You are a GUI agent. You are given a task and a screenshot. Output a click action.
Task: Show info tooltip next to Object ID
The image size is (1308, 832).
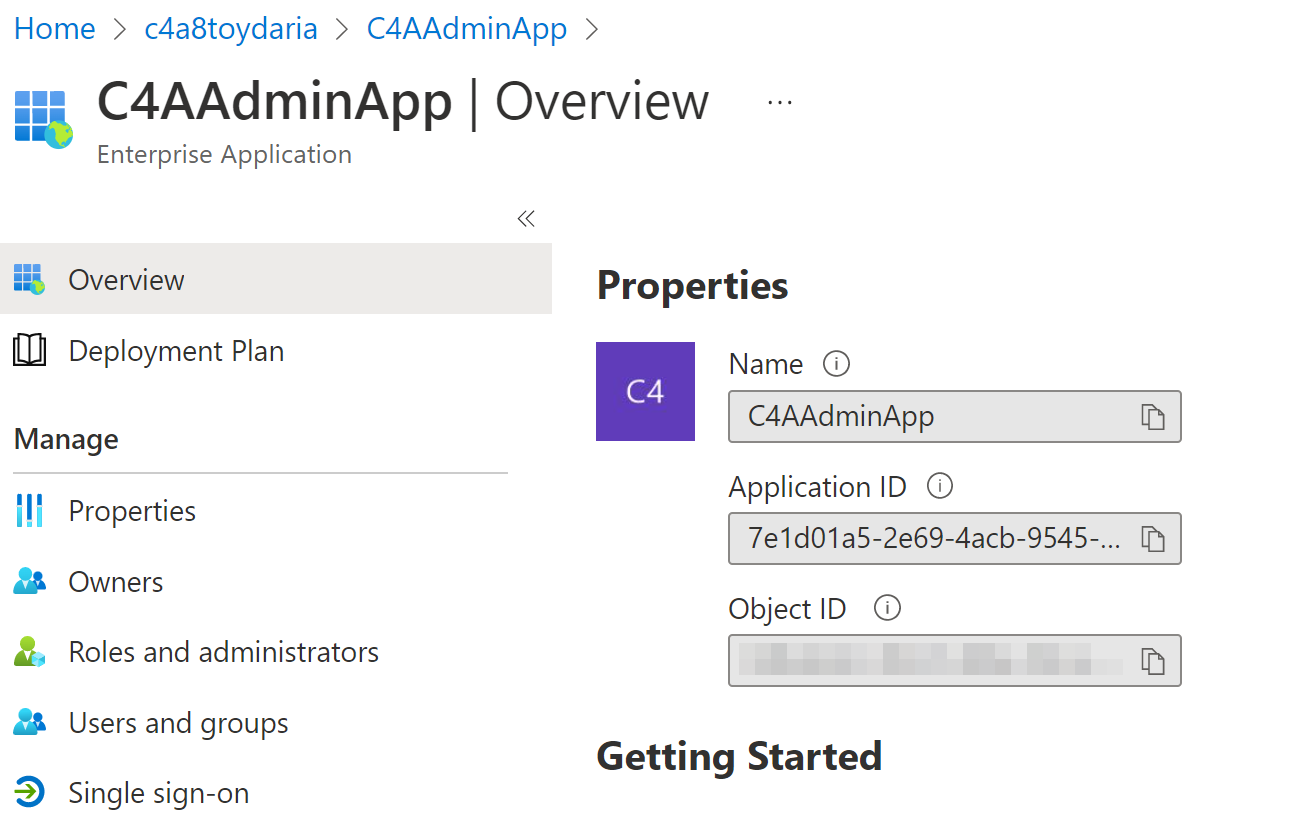(x=887, y=608)
